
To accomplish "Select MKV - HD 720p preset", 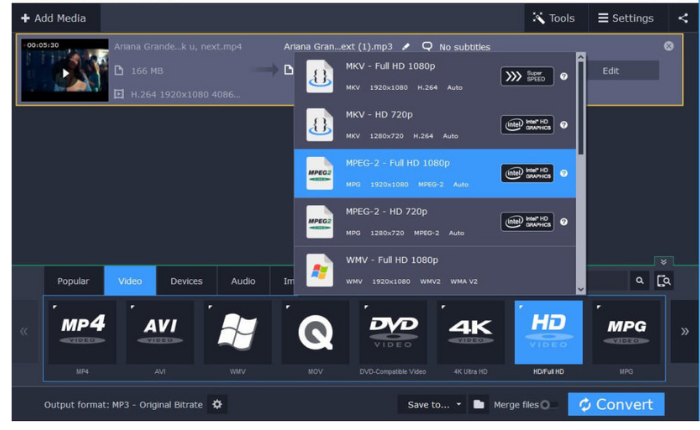I will click(435, 125).
